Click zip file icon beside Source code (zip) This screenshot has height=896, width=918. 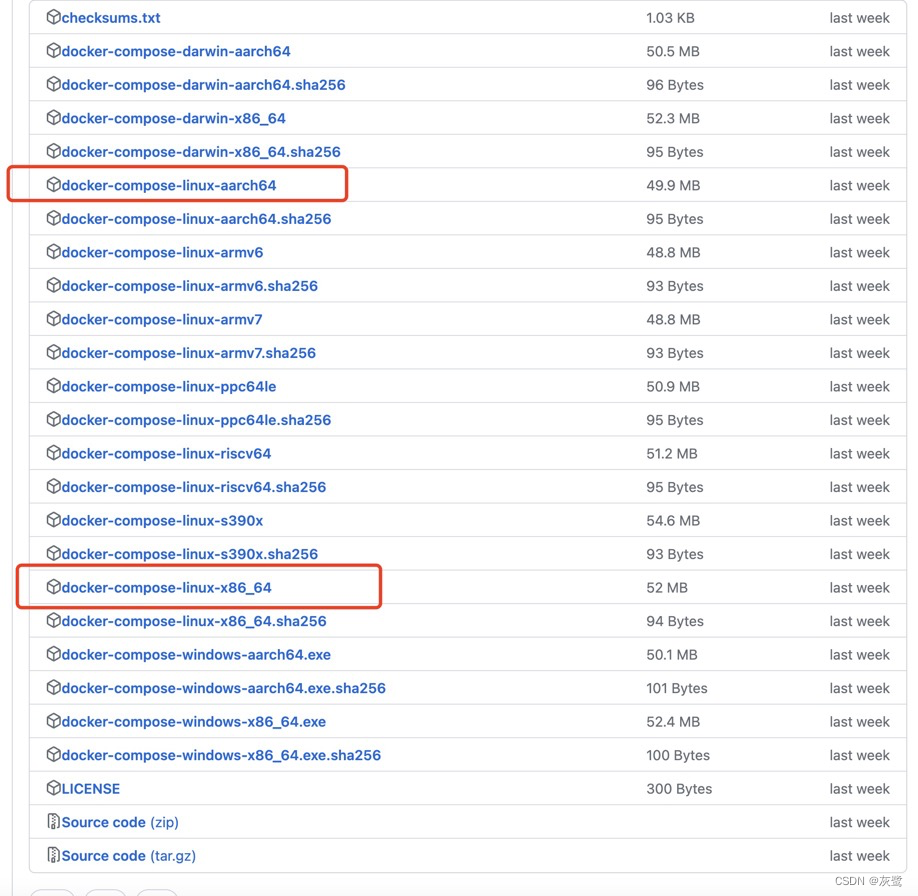[x=53, y=822]
